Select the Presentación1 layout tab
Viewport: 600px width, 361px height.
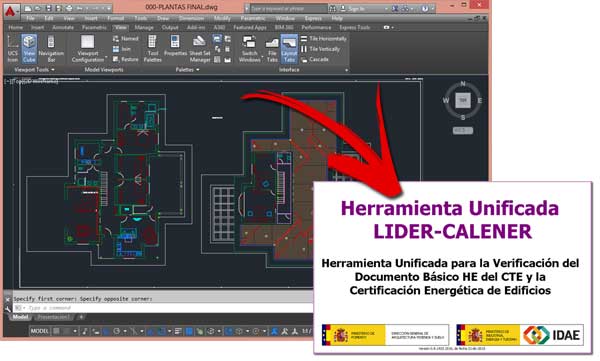click(54, 317)
